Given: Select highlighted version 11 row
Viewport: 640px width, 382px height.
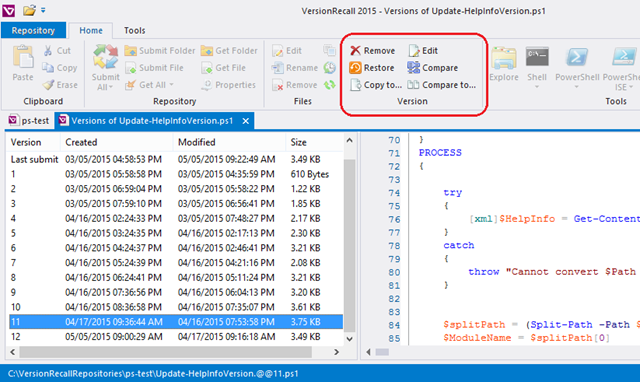Looking at the screenshot, I should point(176,322).
